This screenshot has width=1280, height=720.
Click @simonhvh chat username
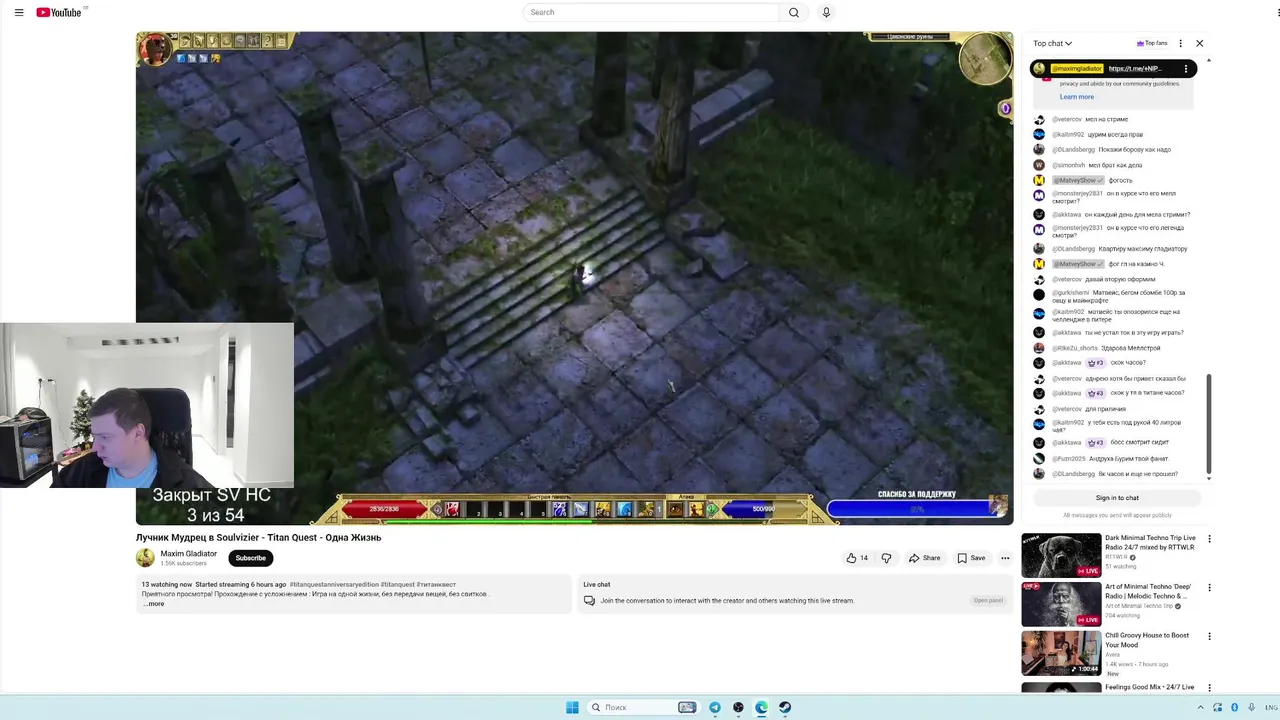tap(1068, 165)
